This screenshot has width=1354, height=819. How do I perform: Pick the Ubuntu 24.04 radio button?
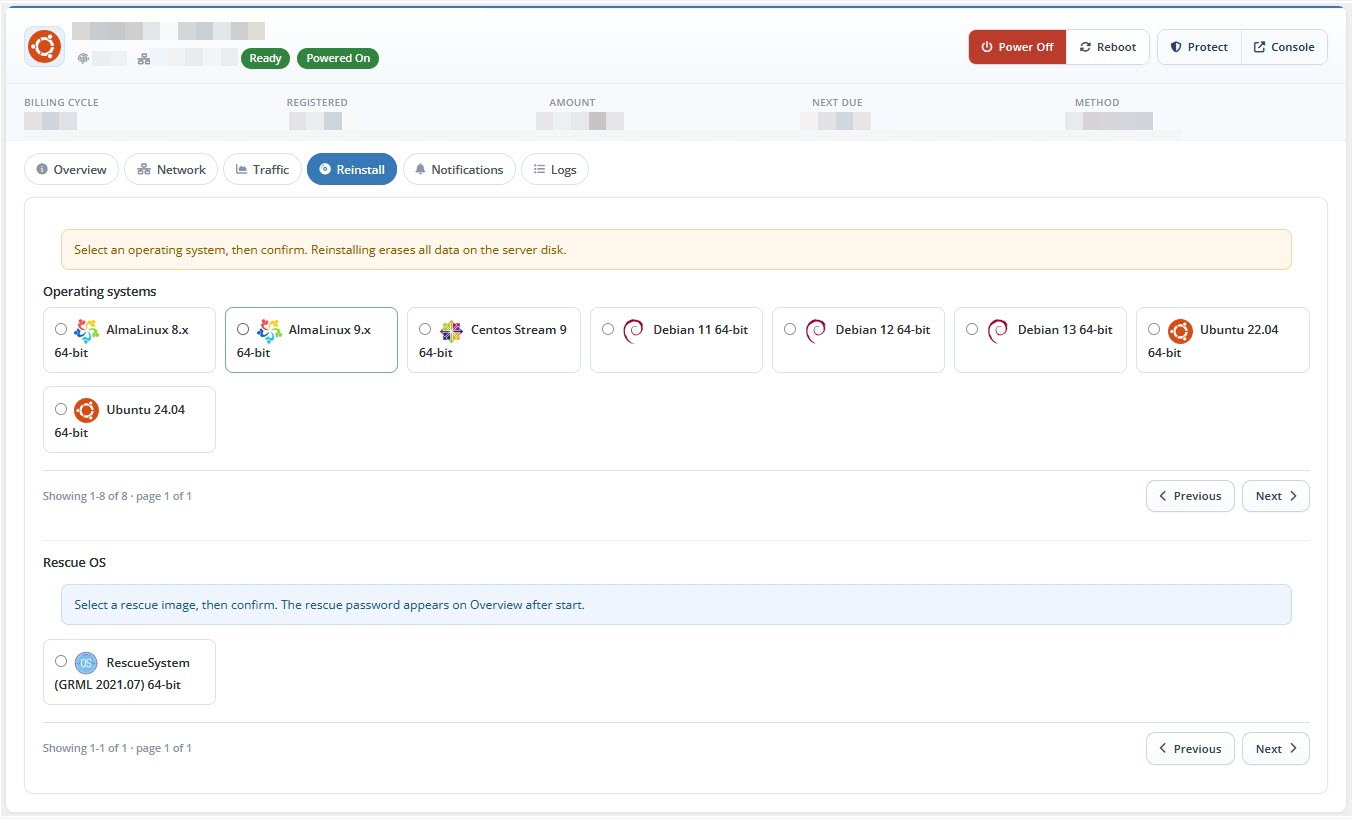pyautogui.click(x=61, y=409)
